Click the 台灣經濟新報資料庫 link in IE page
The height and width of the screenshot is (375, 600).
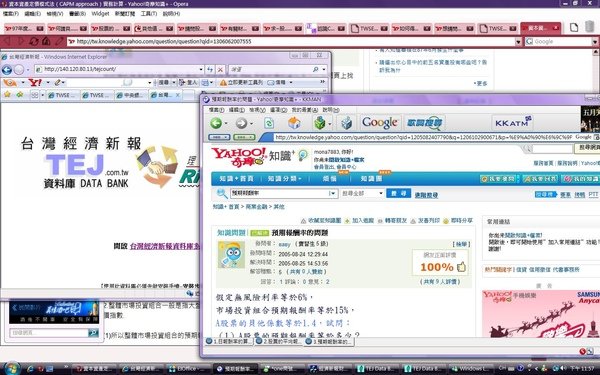(165, 246)
